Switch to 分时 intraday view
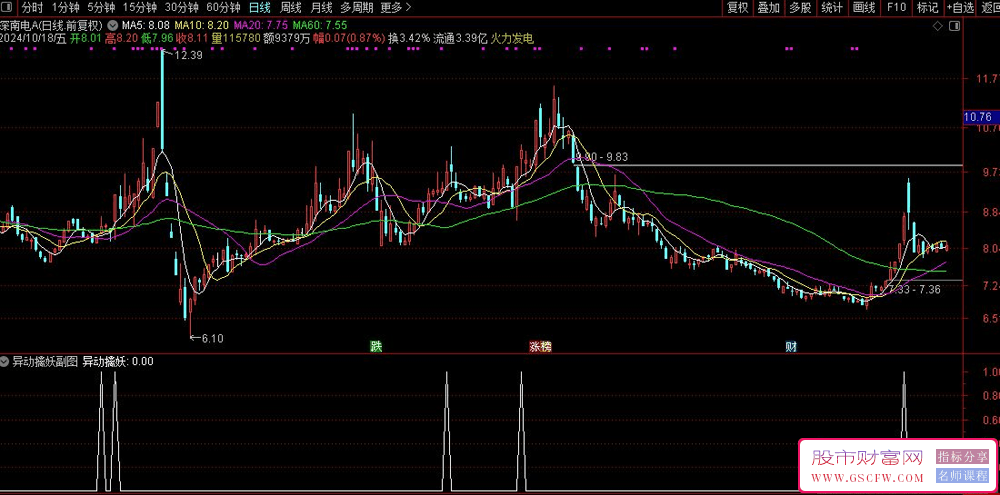Screen dimensions: 1000x495 click(31, 8)
